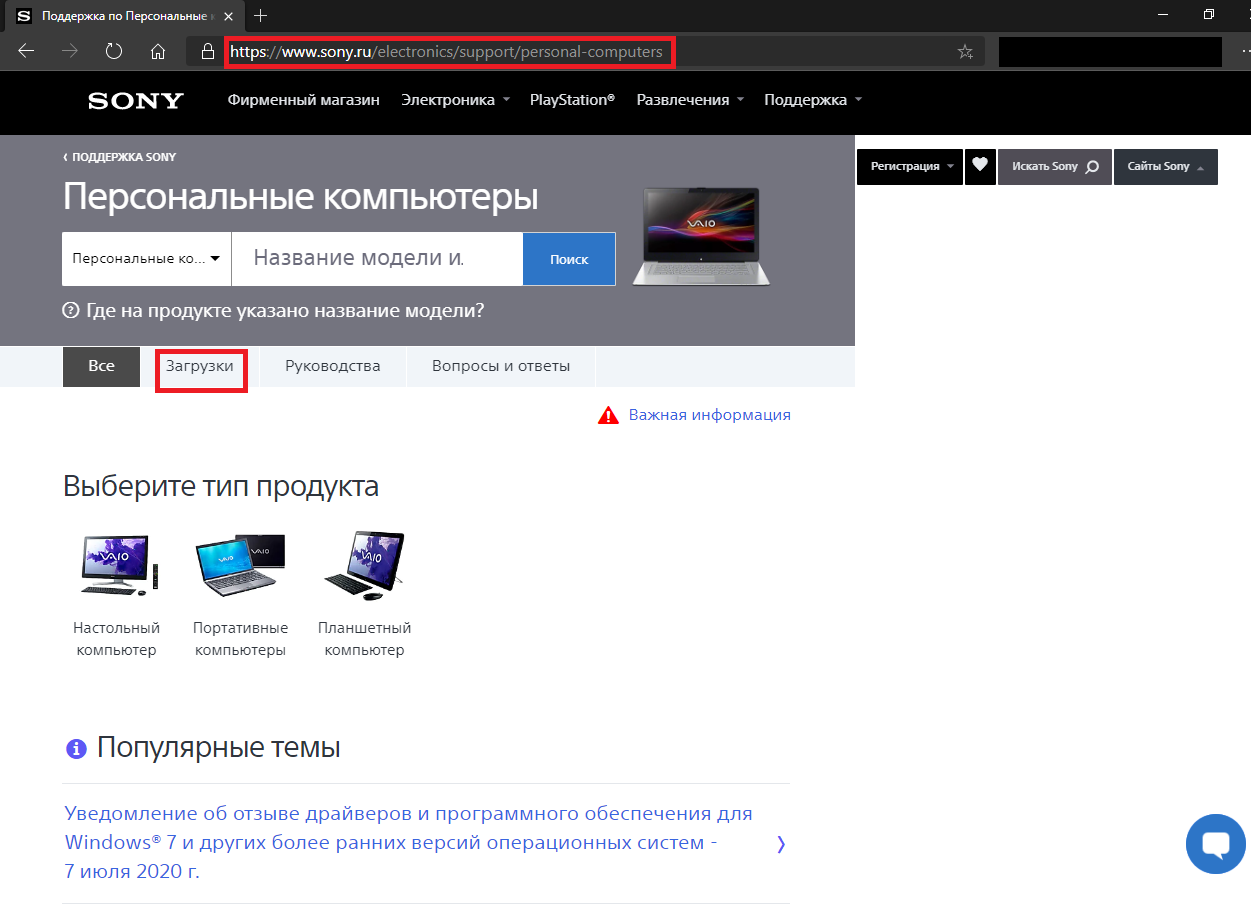
Task: Switch to the Руководства tab
Action: 333,366
